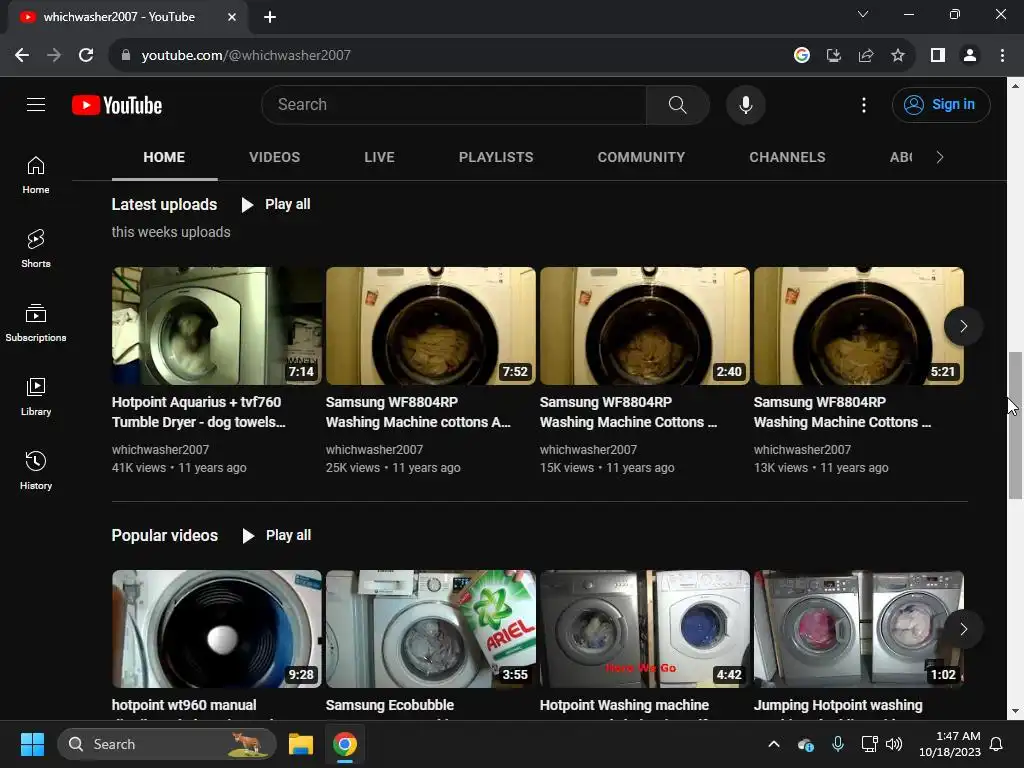
Task: Open the 3:55 Samsung Ecobubble Ariel thumbnail
Action: click(x=430, y=629)
